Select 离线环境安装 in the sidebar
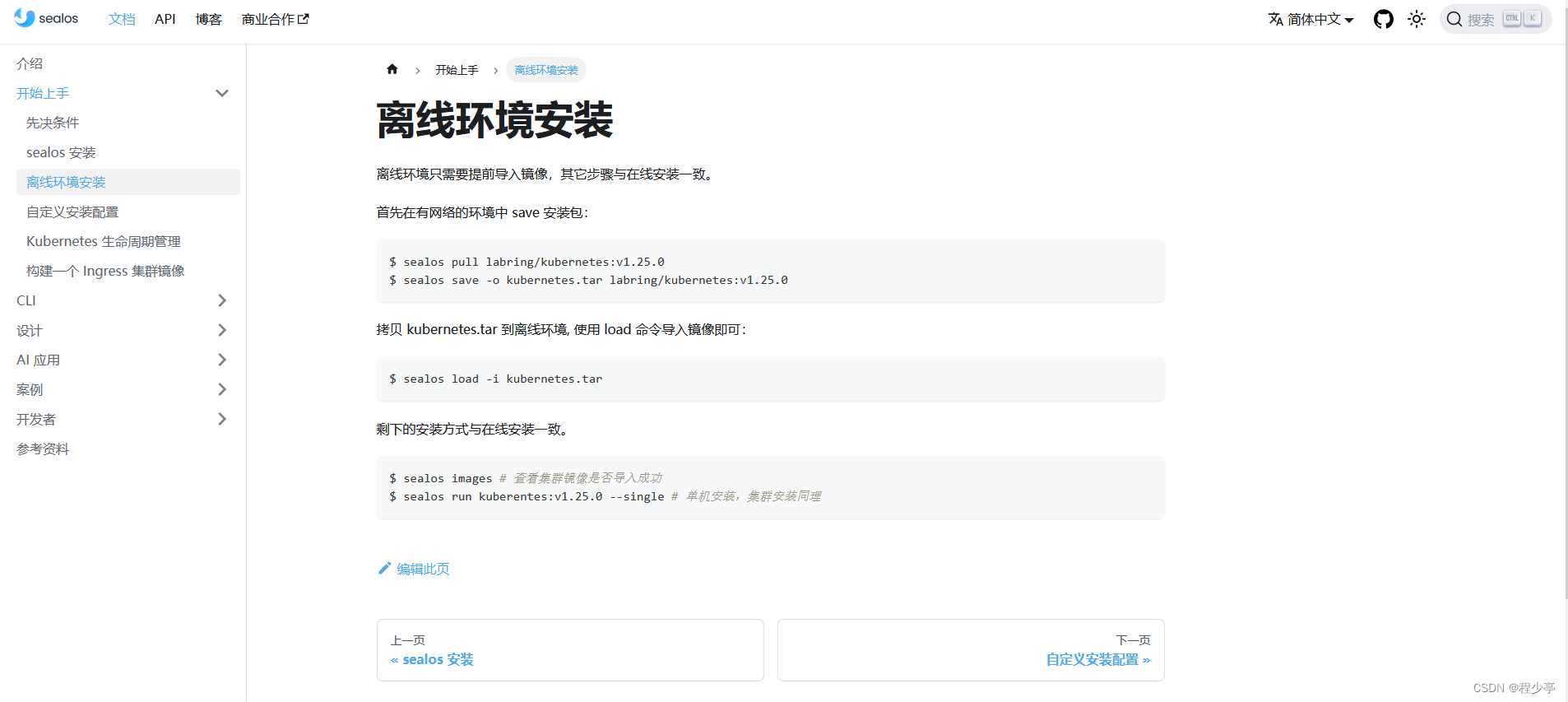This screenshot has width=1568, height=702. pyautogui.click(x=128, y=182)
